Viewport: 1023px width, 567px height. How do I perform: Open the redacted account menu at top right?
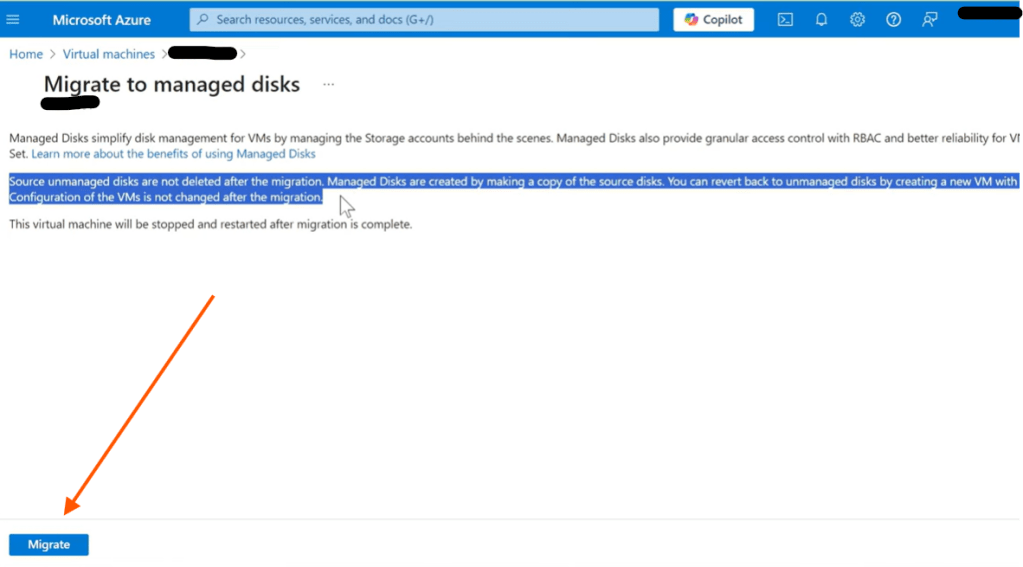pyautogui.click(x=988, y=13)
